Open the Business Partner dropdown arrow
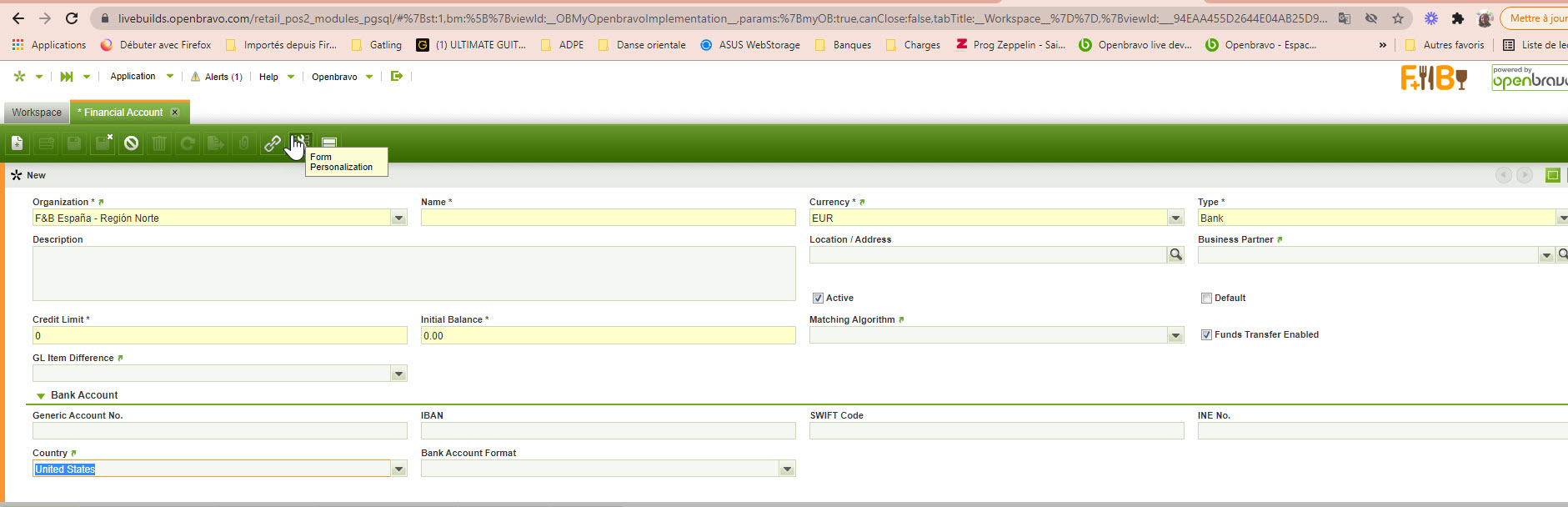 pyautogui.click(x=1546, y=255)
